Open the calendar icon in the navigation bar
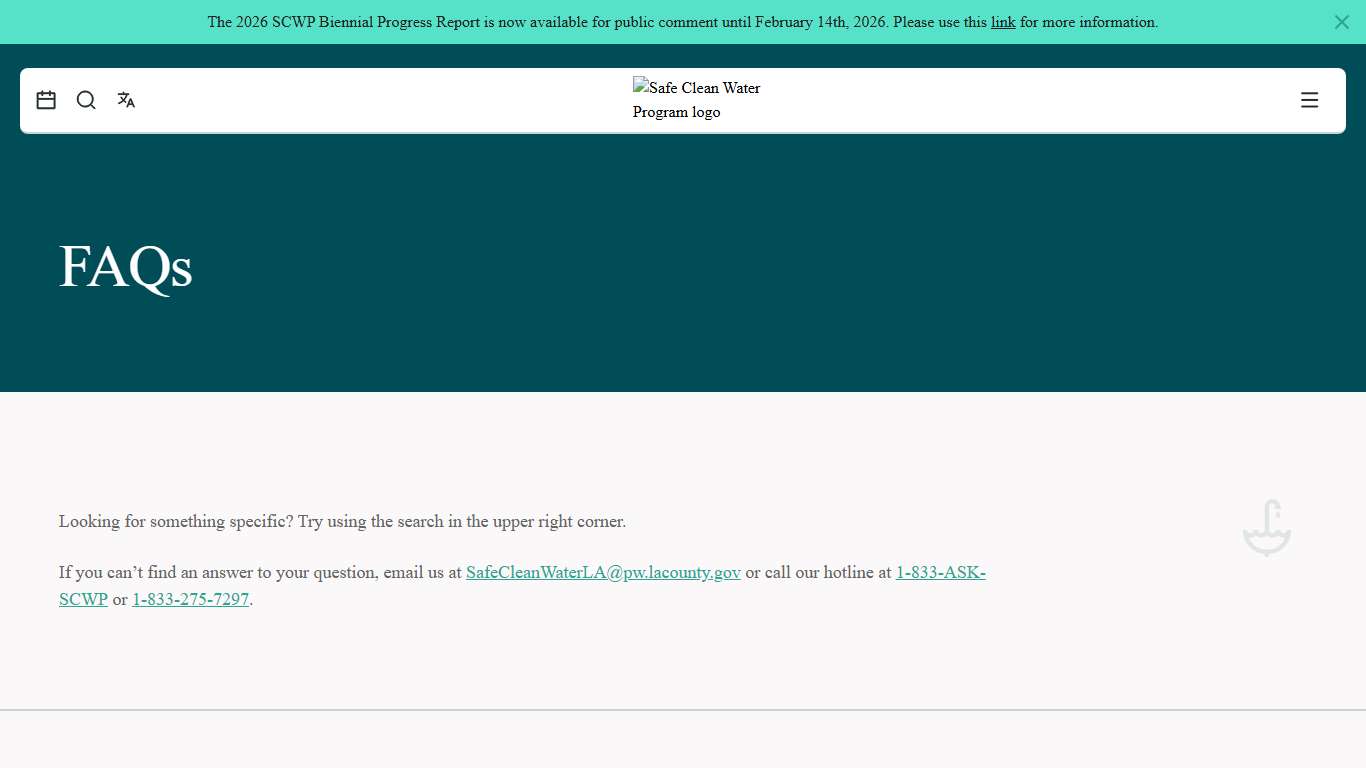 click(46, 100)
